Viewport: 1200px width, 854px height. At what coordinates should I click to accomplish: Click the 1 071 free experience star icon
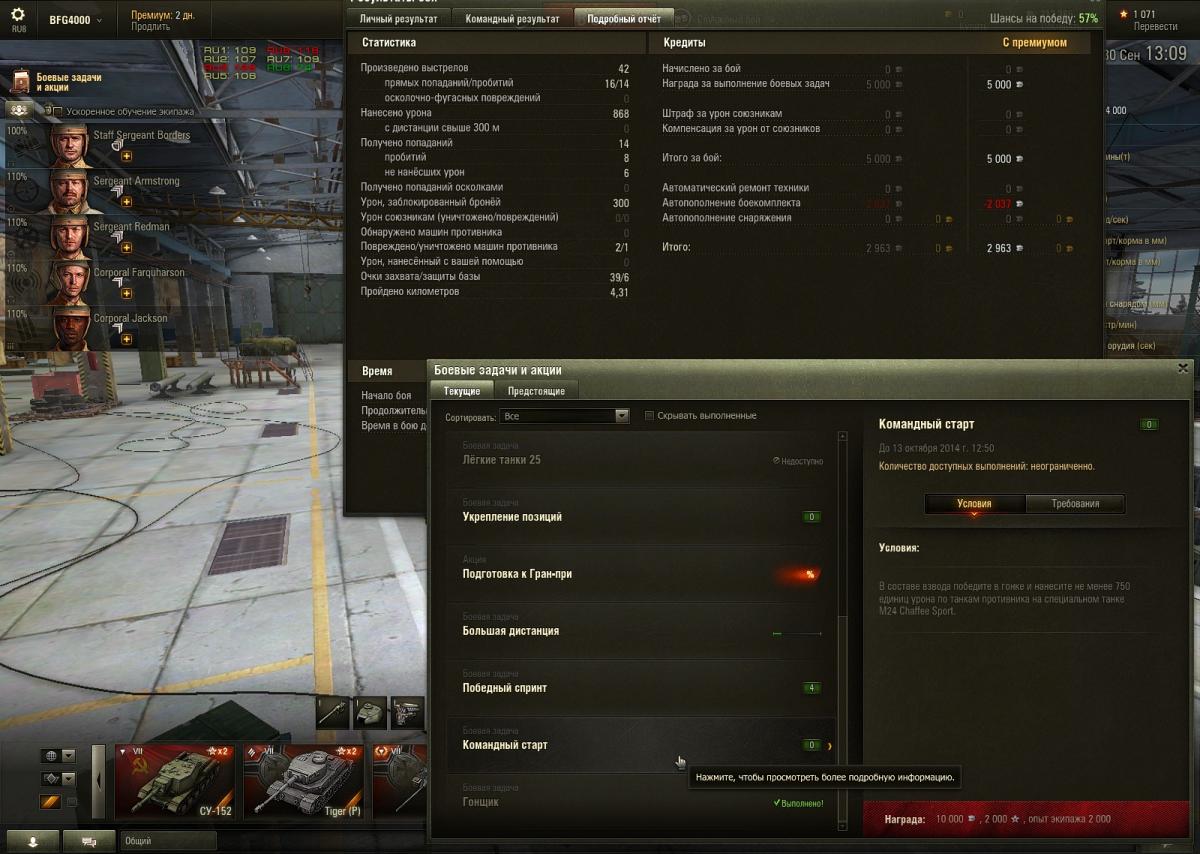(1123, 14)
